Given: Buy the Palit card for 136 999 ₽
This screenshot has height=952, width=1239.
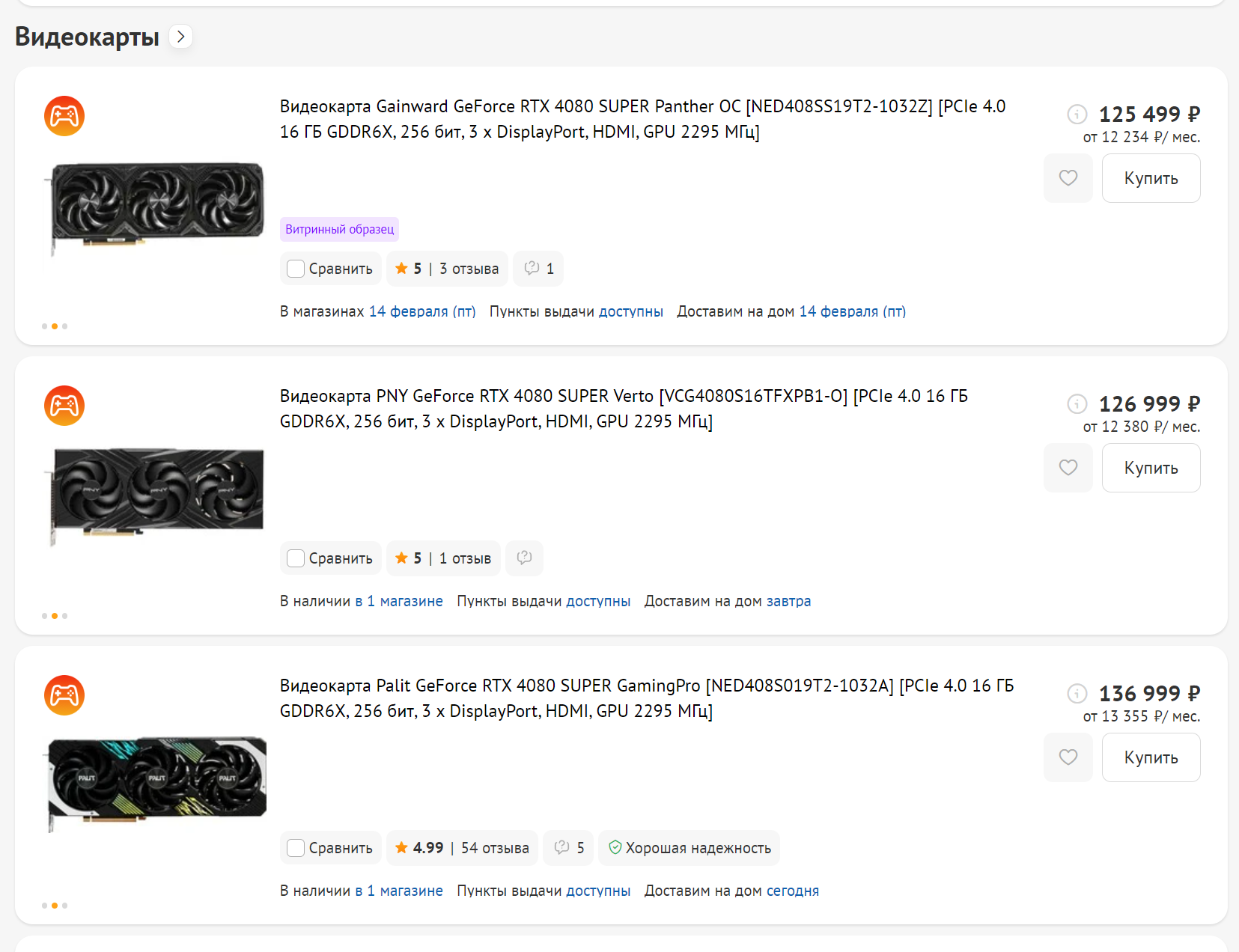Looking at the screenshot, I should click(1151, 757).
